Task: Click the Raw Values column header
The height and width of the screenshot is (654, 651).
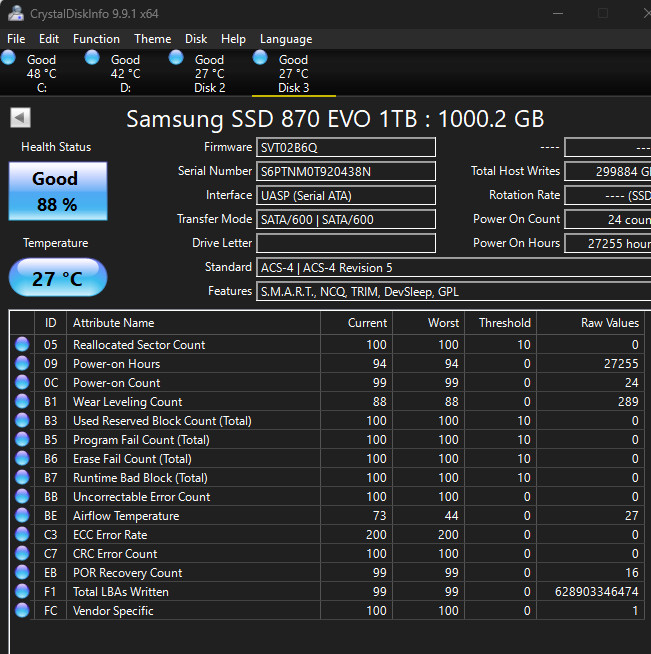Action: pos(591,323)
